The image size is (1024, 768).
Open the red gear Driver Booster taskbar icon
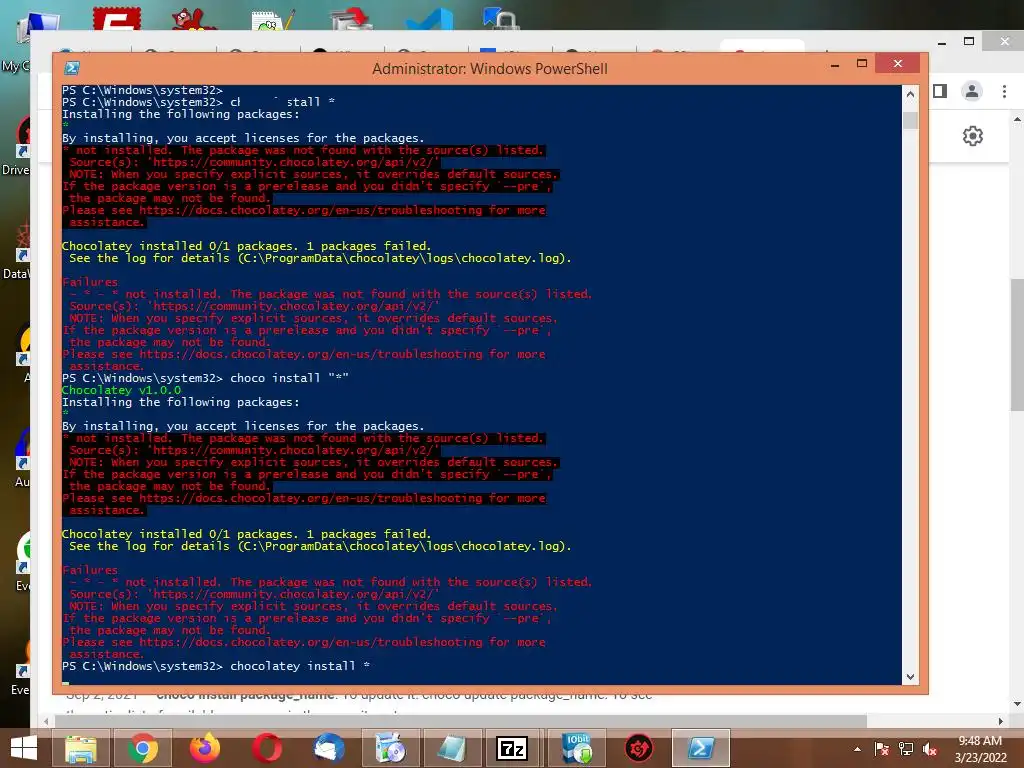[x=639, y=748]
